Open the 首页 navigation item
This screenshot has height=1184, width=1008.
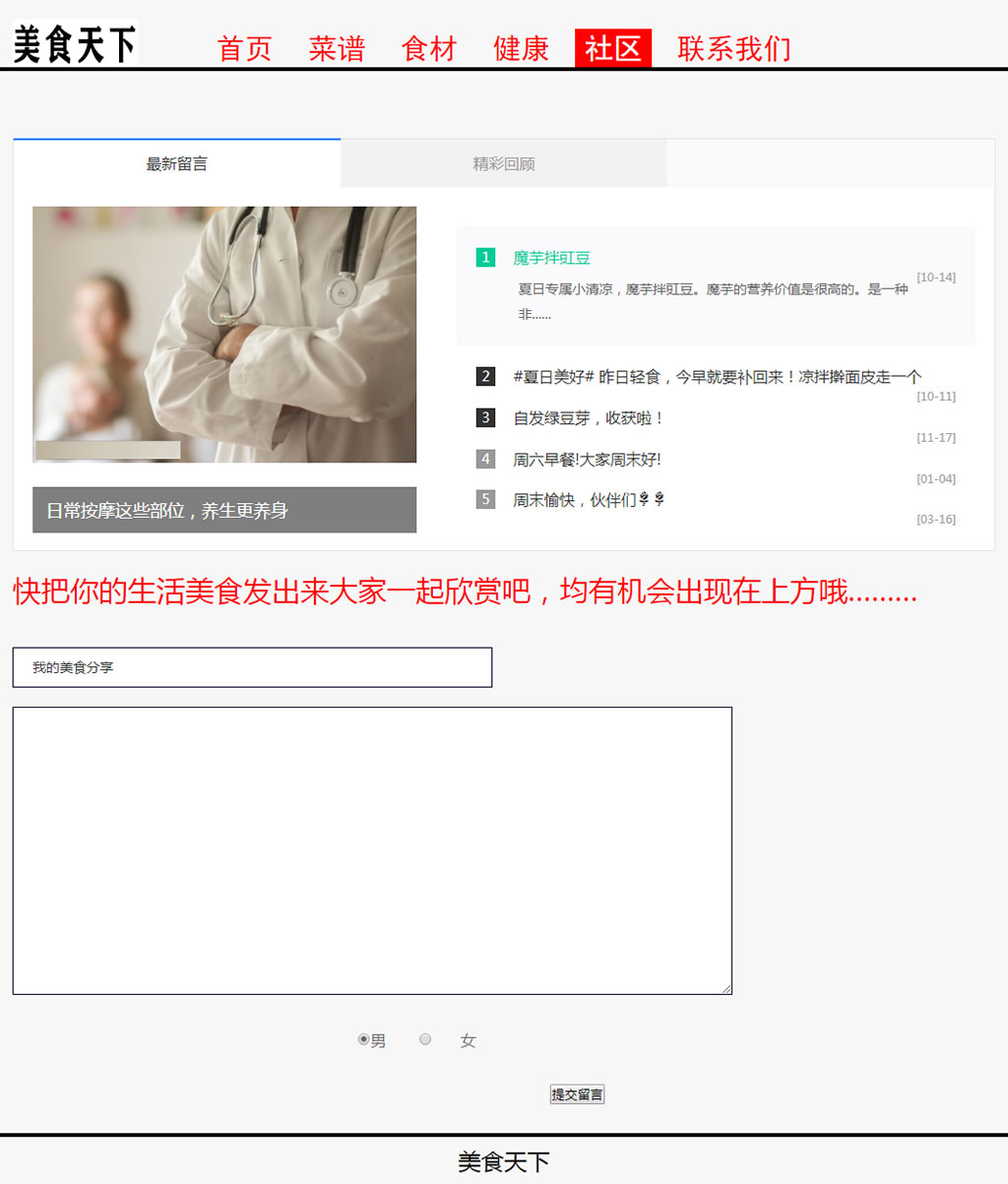(244, 48)
